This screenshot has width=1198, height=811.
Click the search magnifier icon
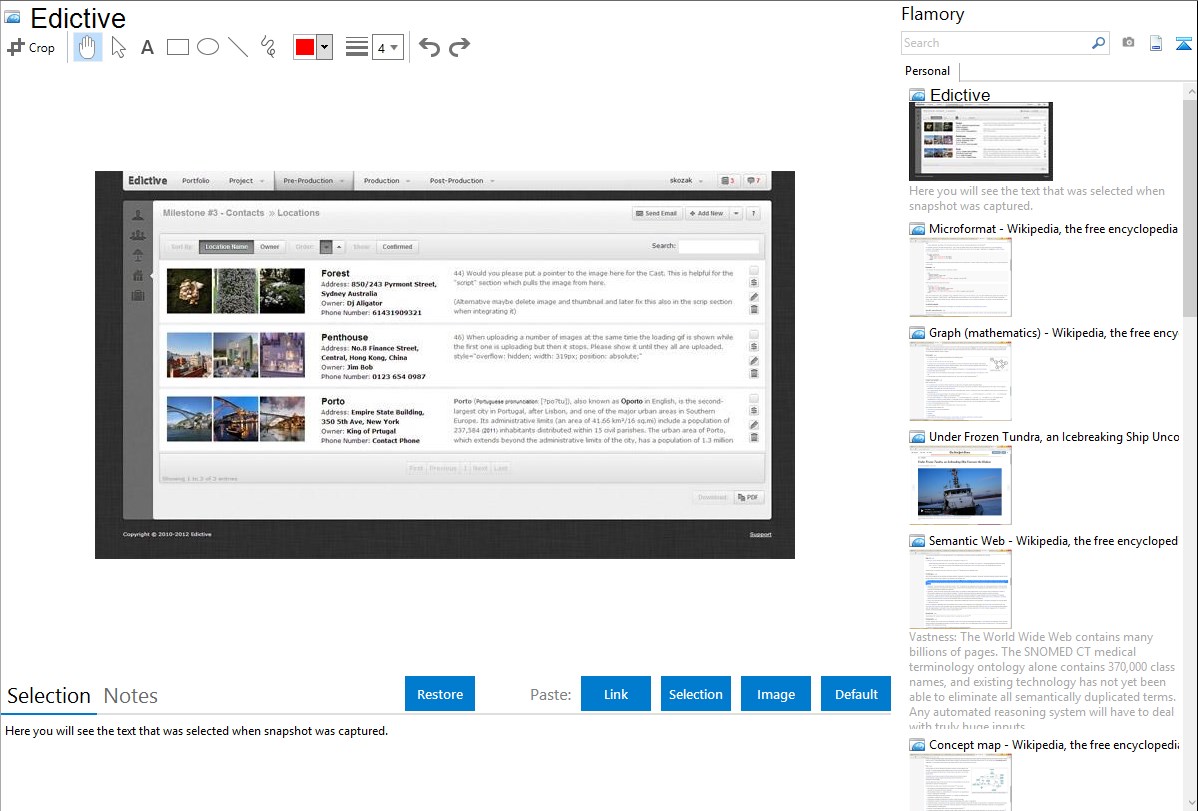(x=1098, y=43)
